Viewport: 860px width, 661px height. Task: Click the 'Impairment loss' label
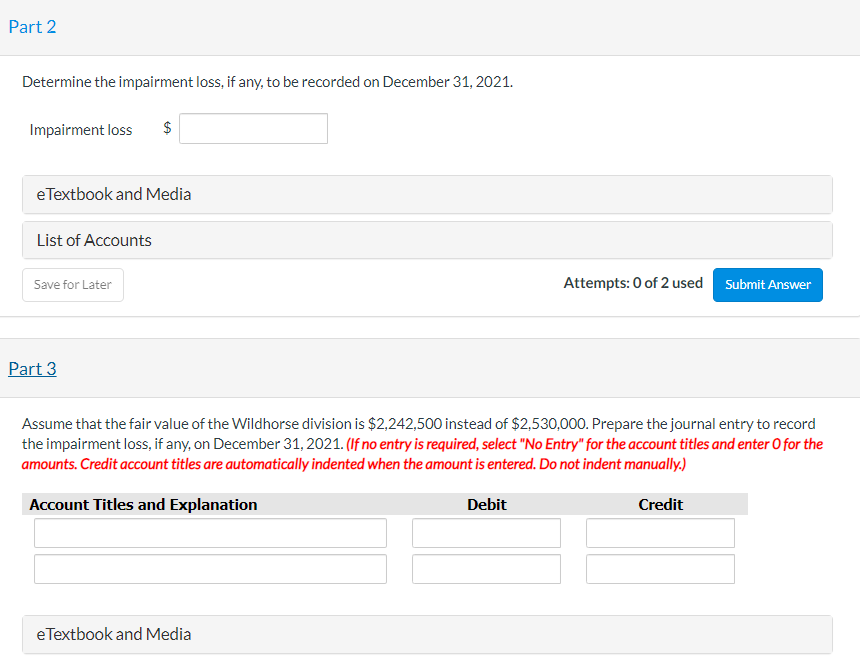point(81,130)
